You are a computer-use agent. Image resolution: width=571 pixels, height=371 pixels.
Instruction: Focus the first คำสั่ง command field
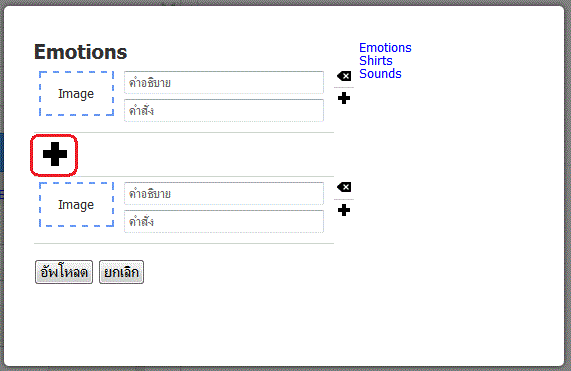224,110
